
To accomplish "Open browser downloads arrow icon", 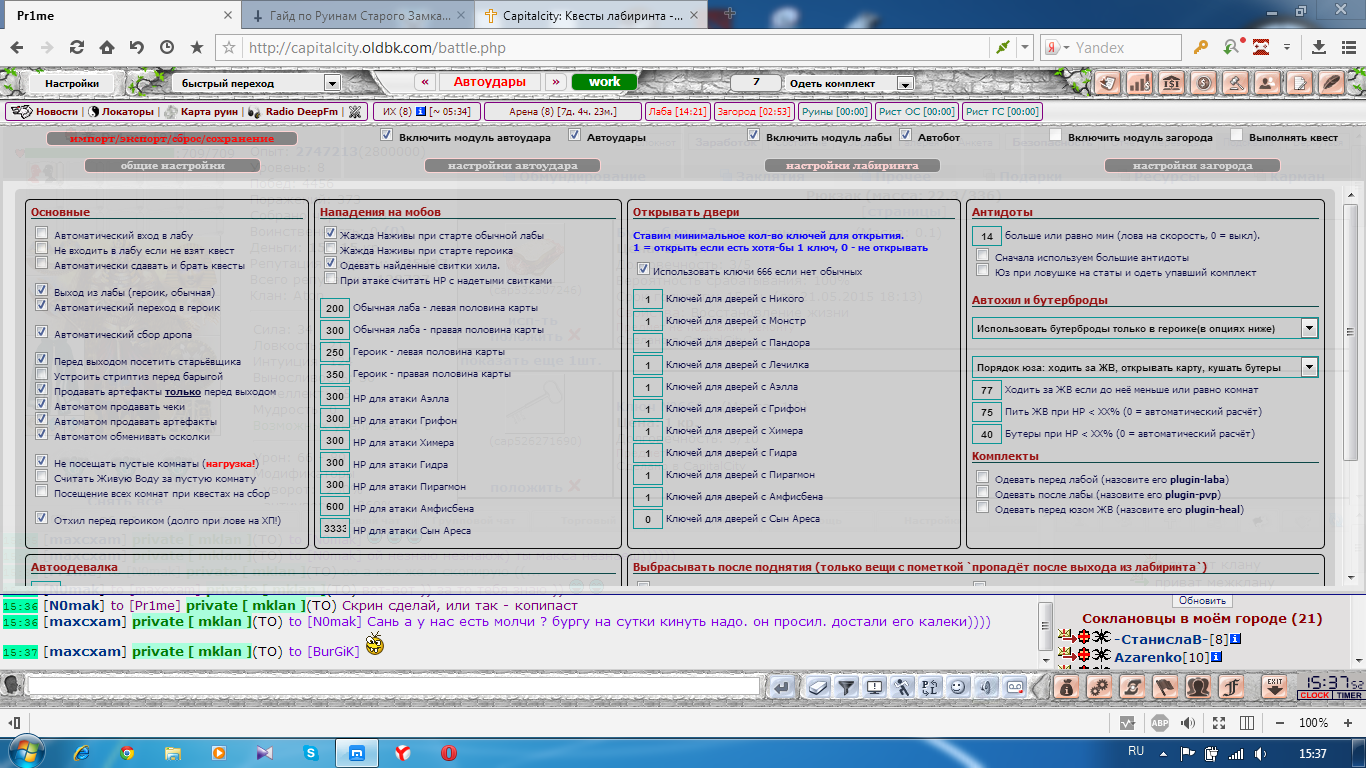I will pos(1318,47).
